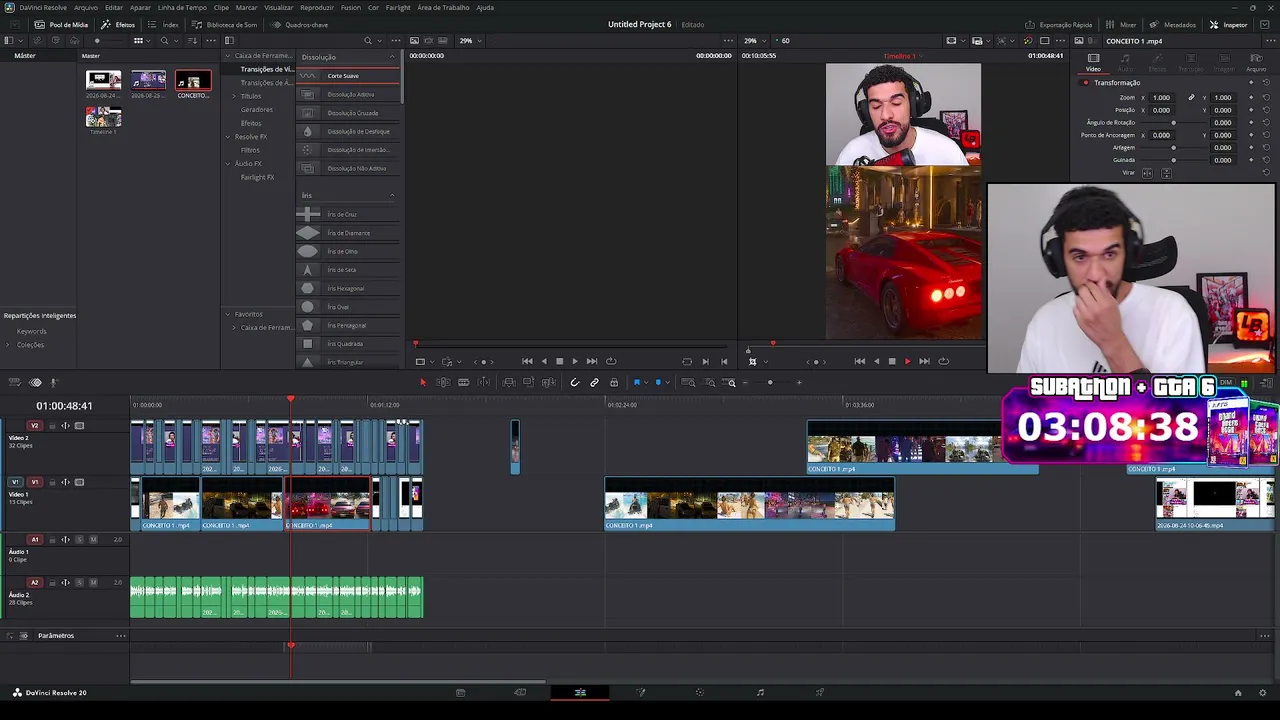Stop playback in the timeline viewer

[892, 361]
